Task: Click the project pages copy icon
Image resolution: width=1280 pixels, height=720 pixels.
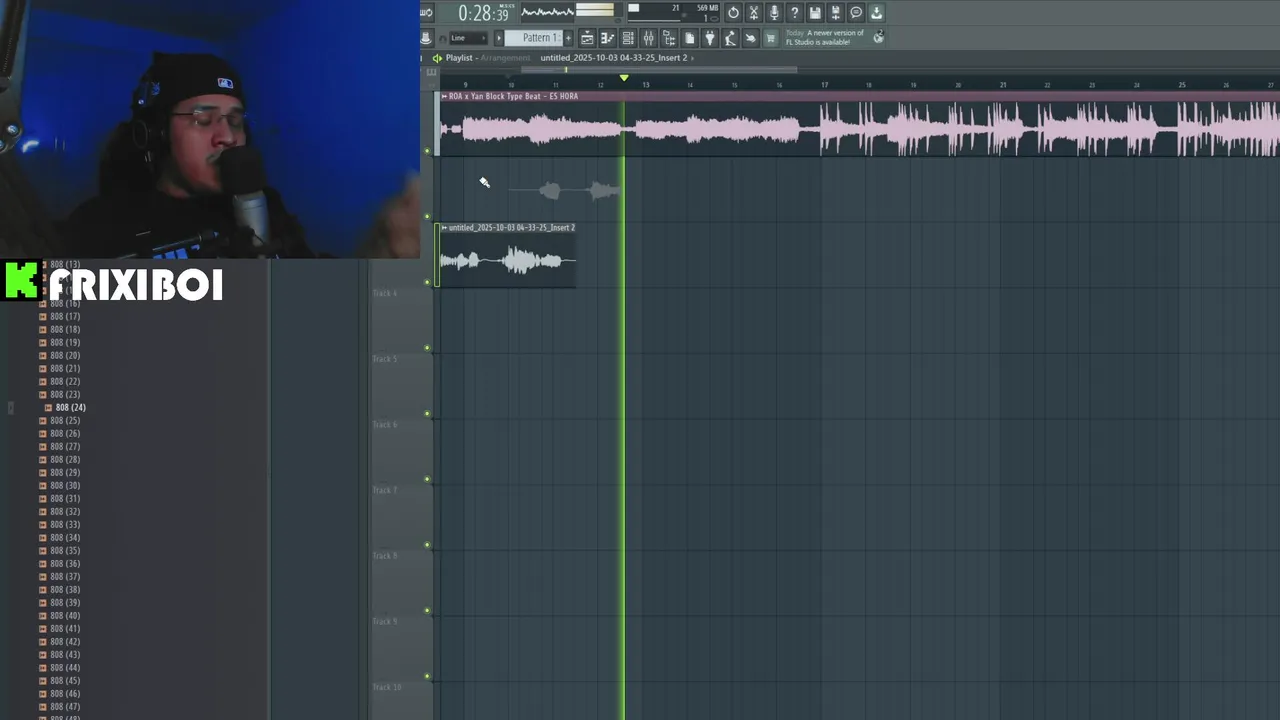Action: tap(689, 38)
